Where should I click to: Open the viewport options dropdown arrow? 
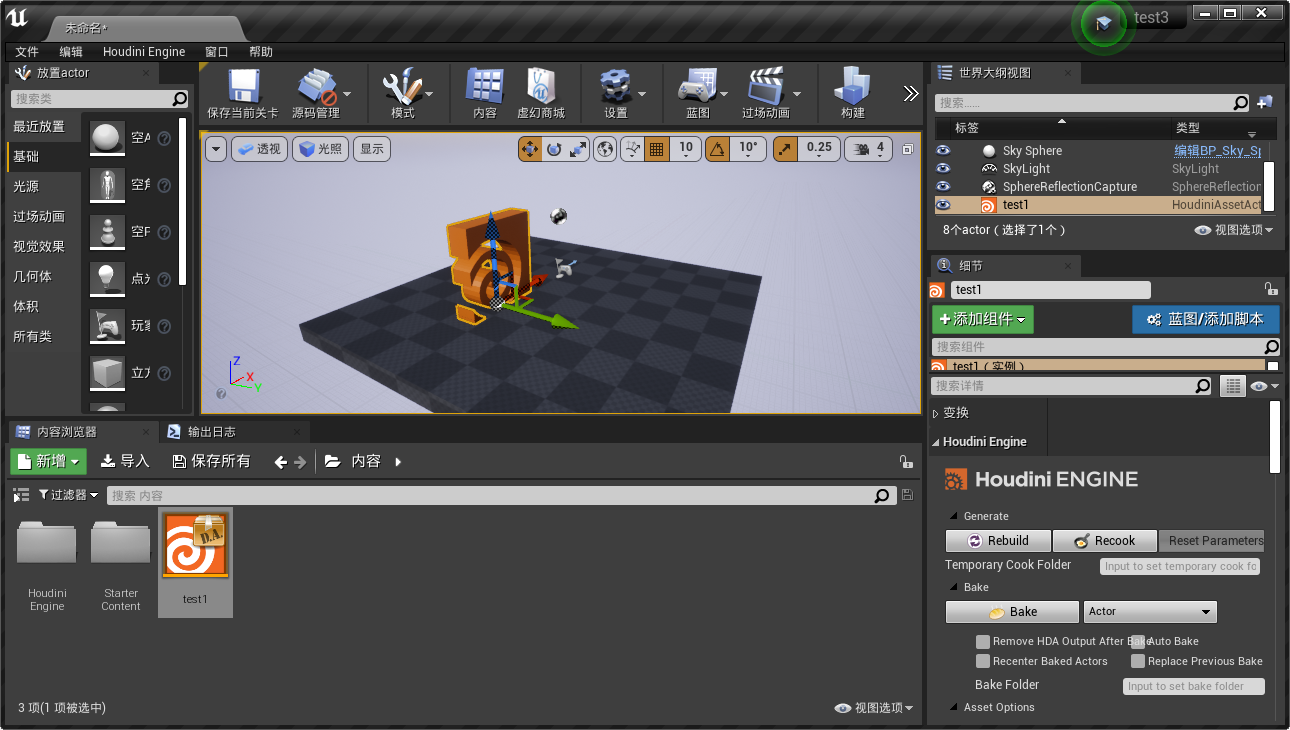(216, 149)
